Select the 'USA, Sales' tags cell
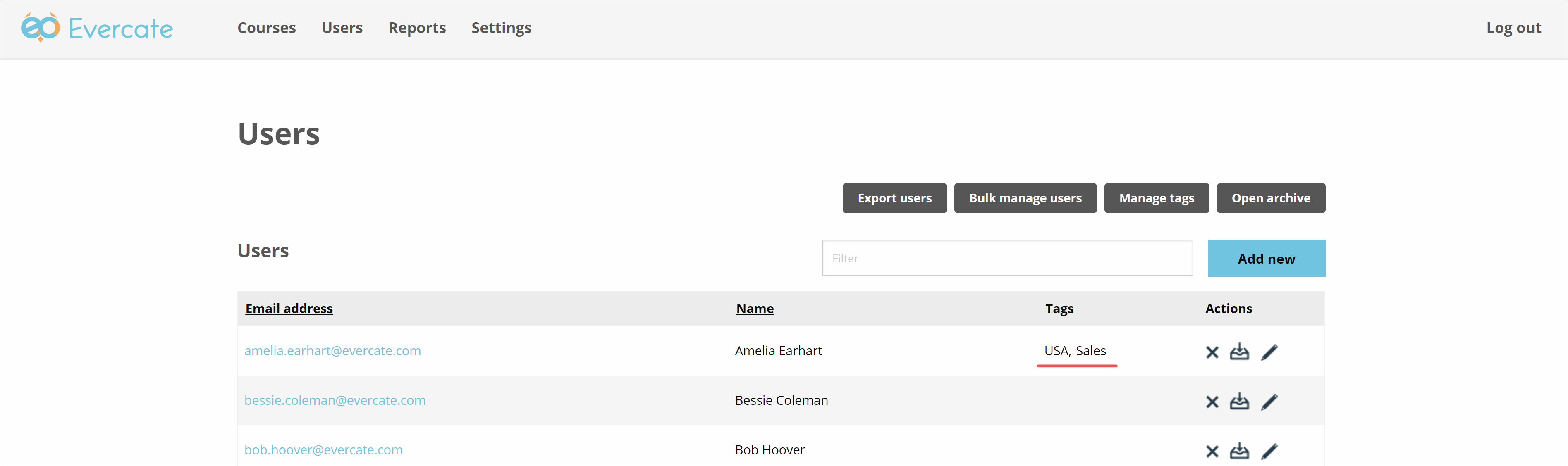The height and width of the screenshot is (466, 1568). [1075, 351]
